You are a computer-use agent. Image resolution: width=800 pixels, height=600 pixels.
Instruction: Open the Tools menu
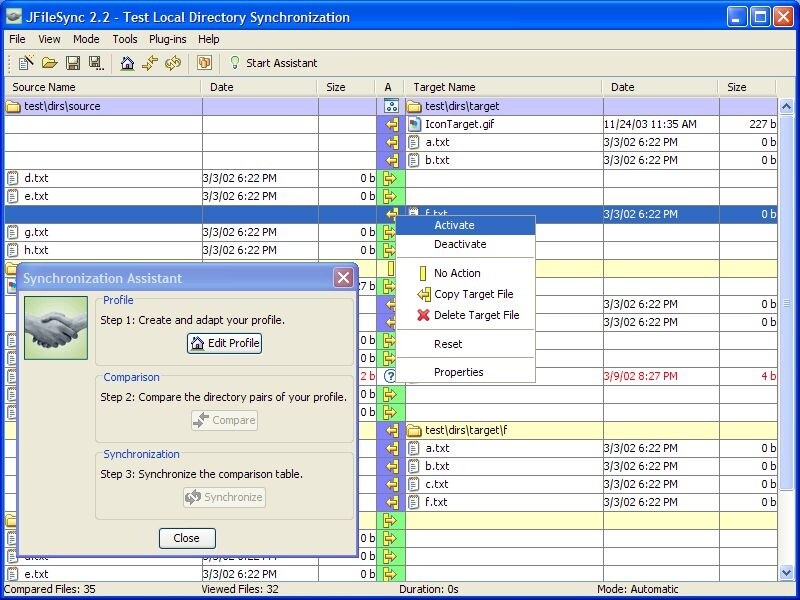click(x=124, y=39)
